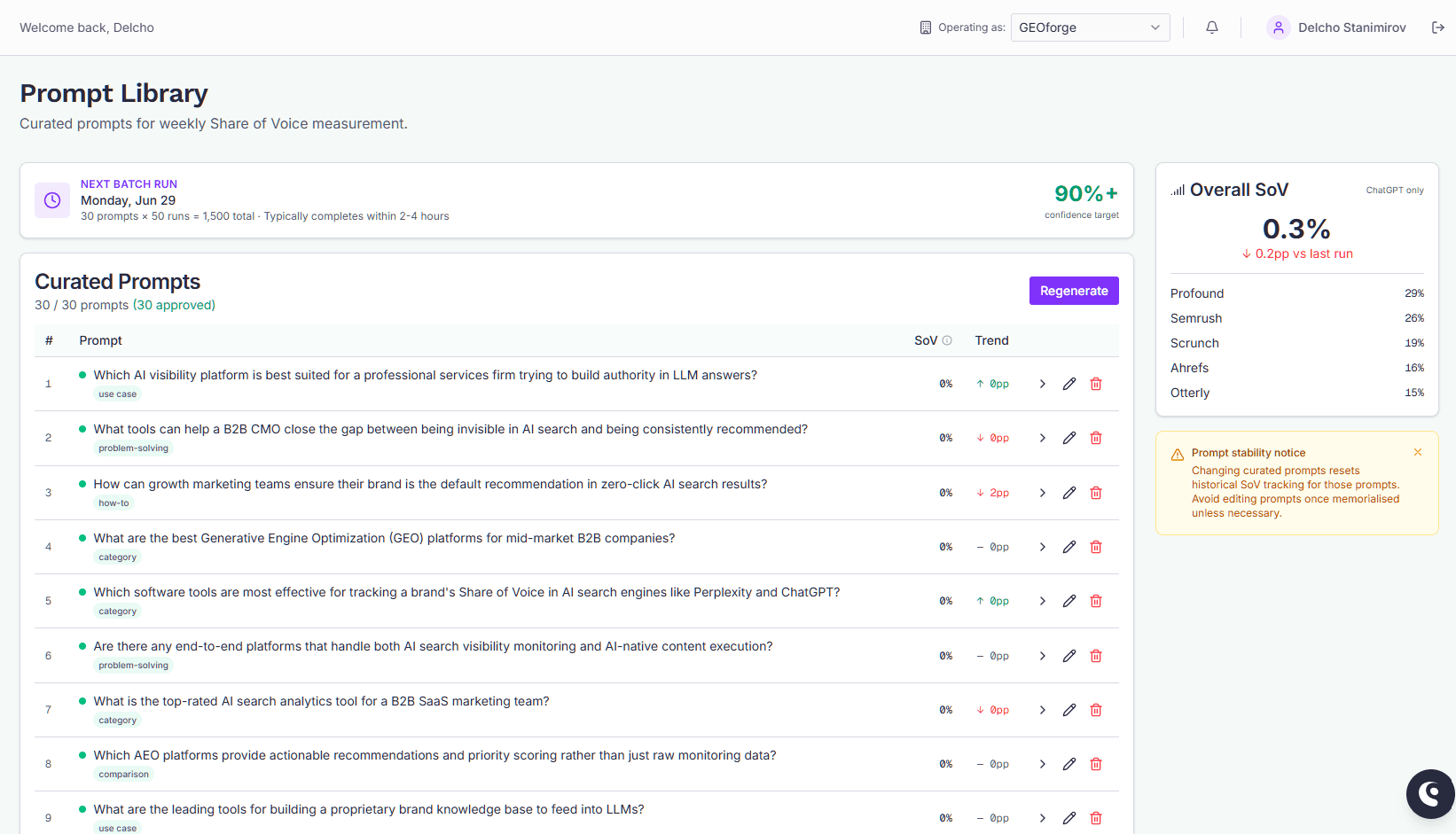Screen dimensions: 1456x834
Task: Delete prompt 2 about B2B CMO
Action: (1096, 438)
